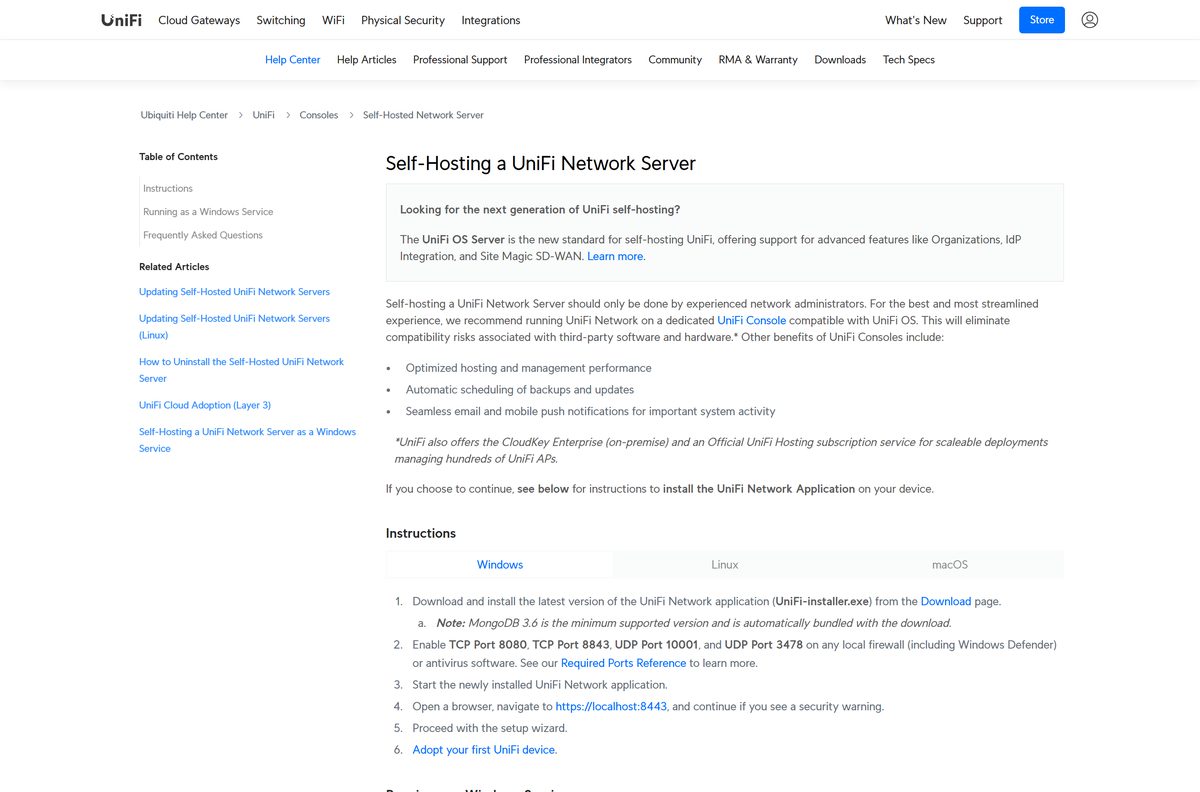Open Switching menu

click(x=281, y=20)
